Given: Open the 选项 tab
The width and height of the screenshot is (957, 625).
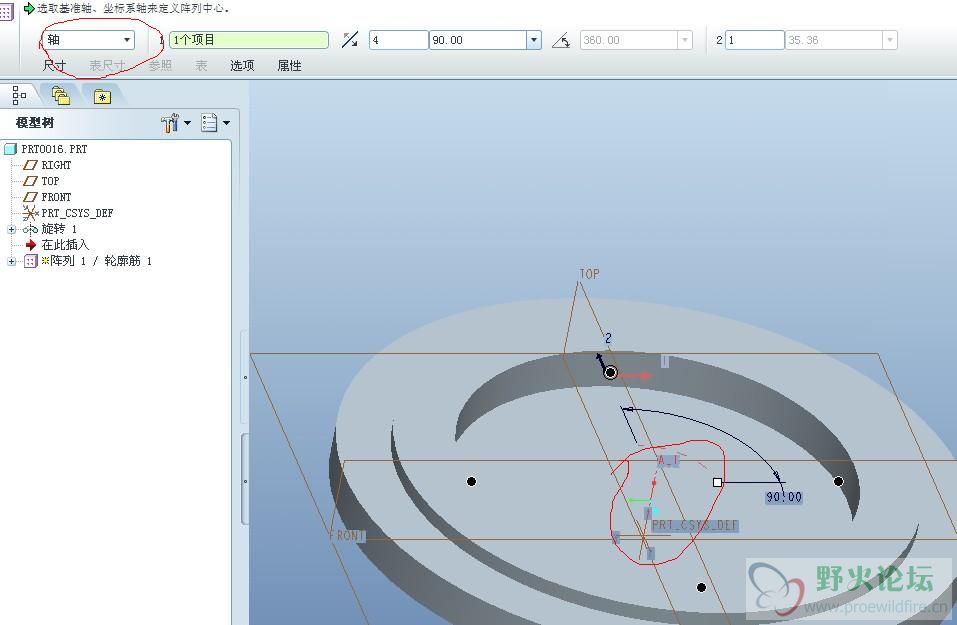Looking at the screenshot, I should point(242,65).
